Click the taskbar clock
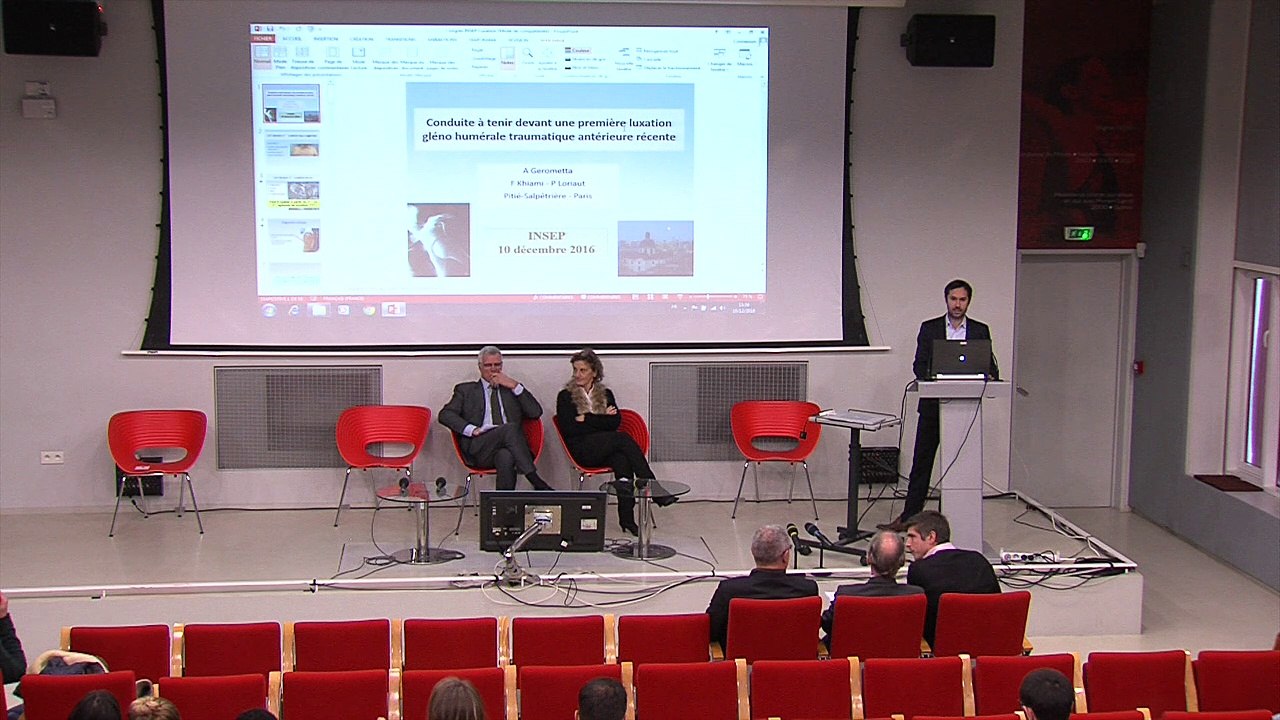The width and height of the screenshot is (1280, 720). coord(744,307)
